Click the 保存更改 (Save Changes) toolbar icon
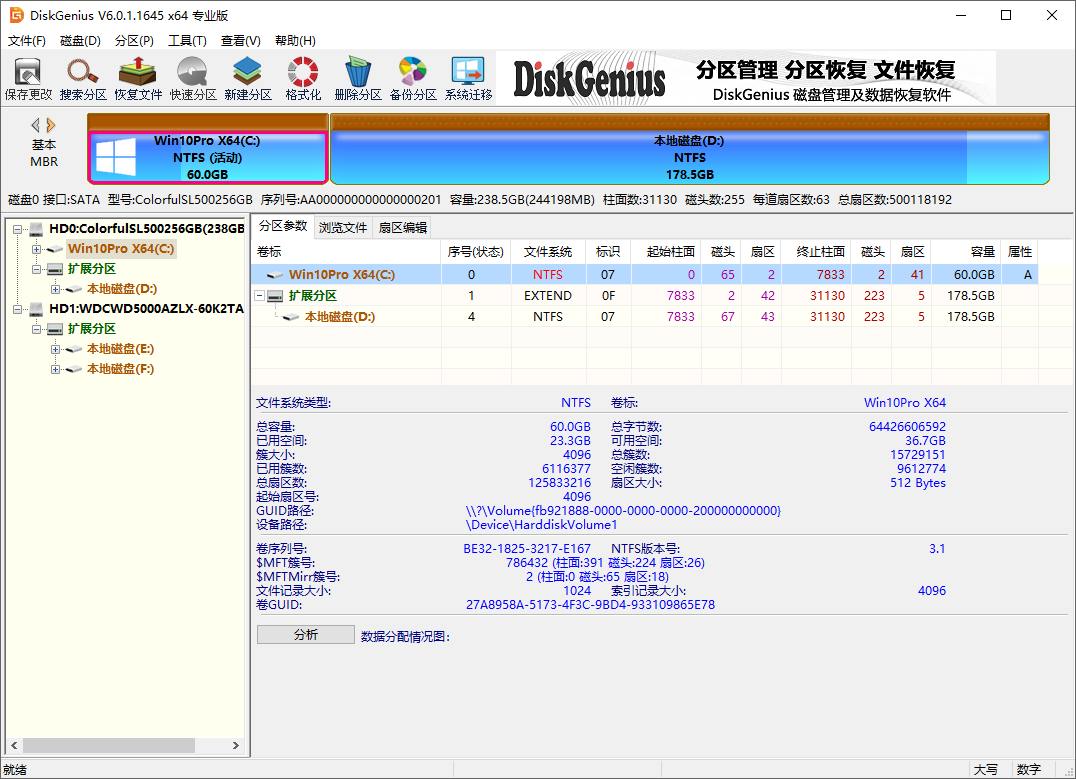 [28, 79]
